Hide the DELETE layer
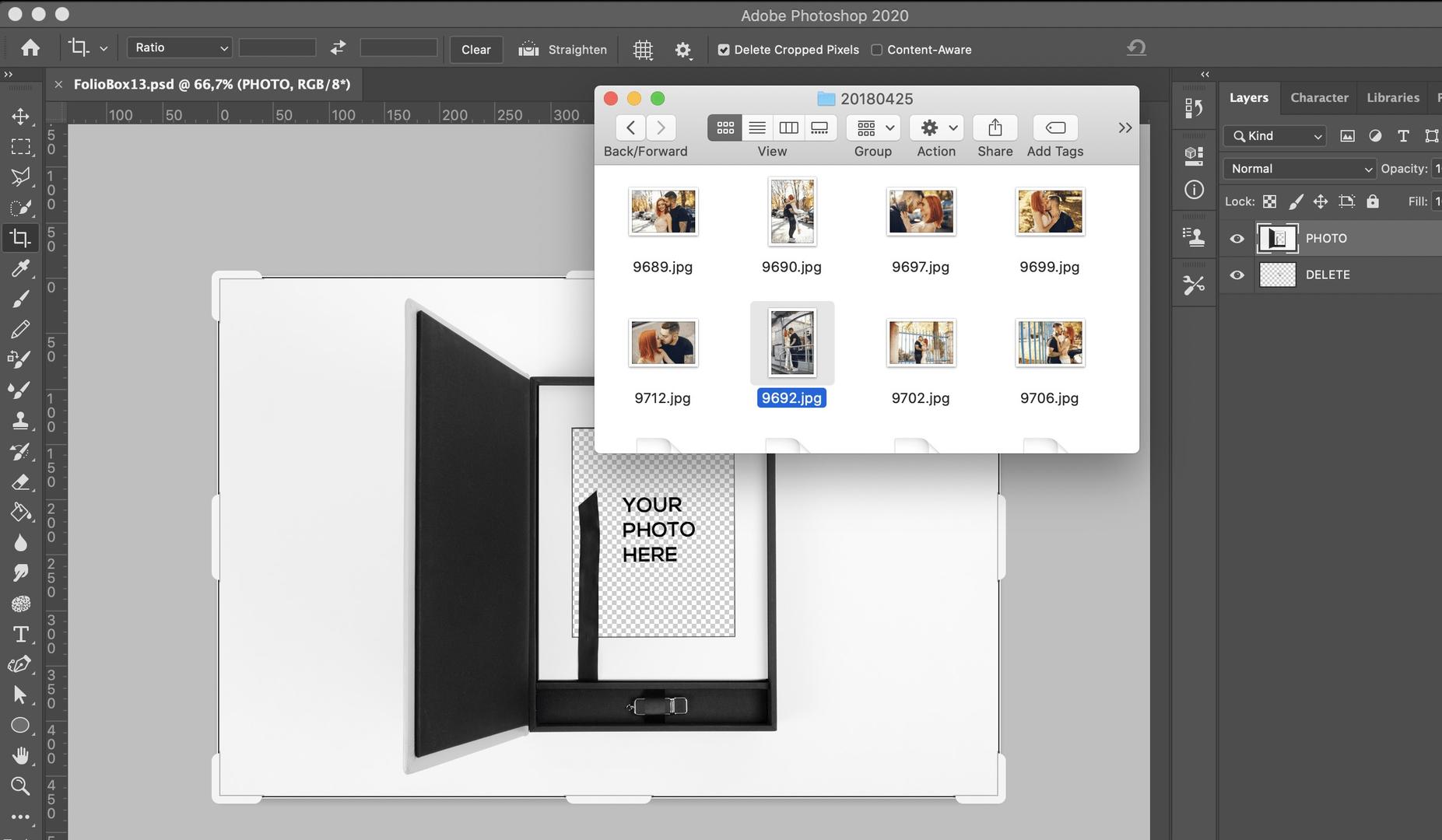Image resolution: width=1442 pixels, height=840 pixels. click(x=1237, y=274)
